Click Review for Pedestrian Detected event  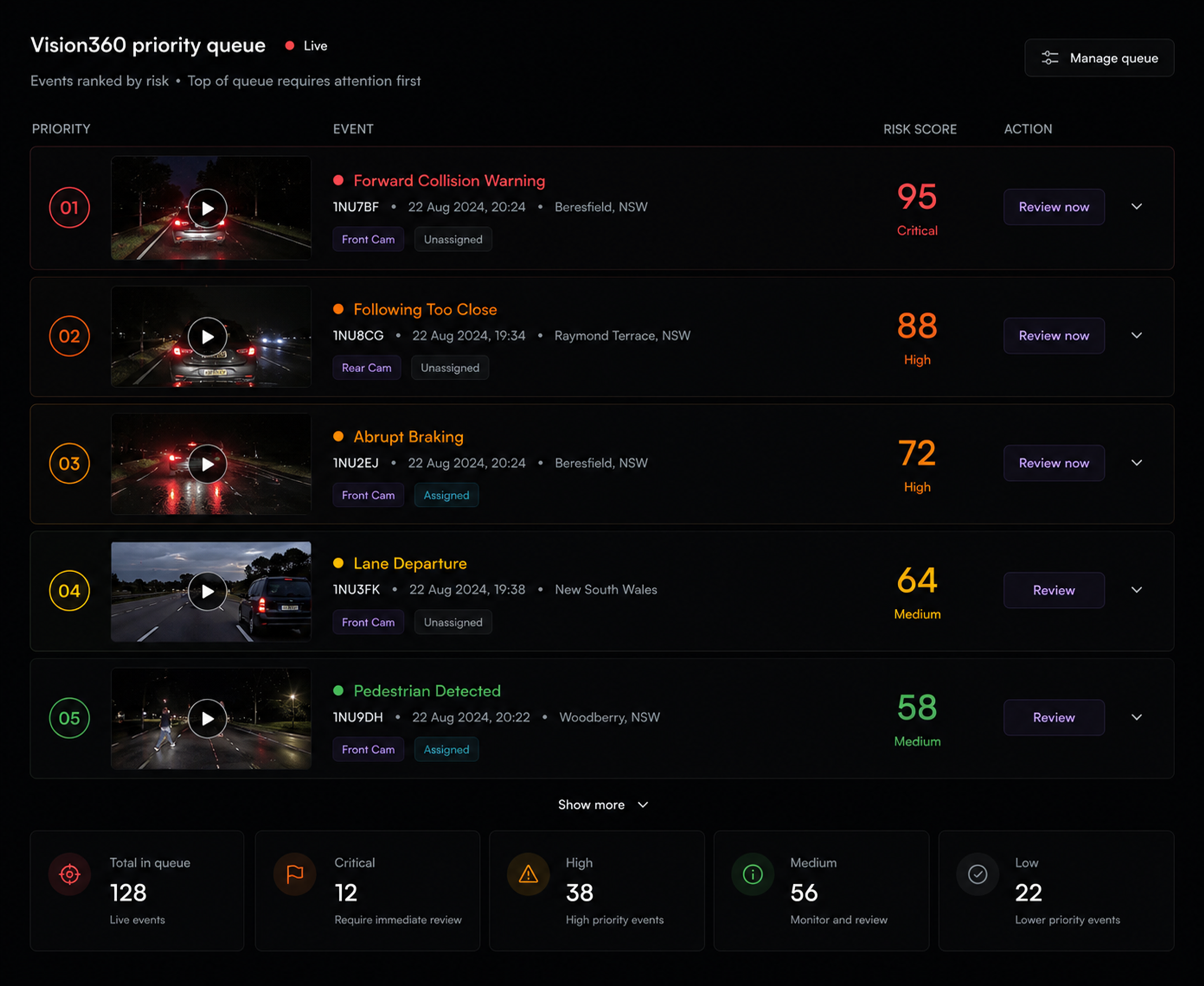pyautogui.click(x=1054, y=717)
